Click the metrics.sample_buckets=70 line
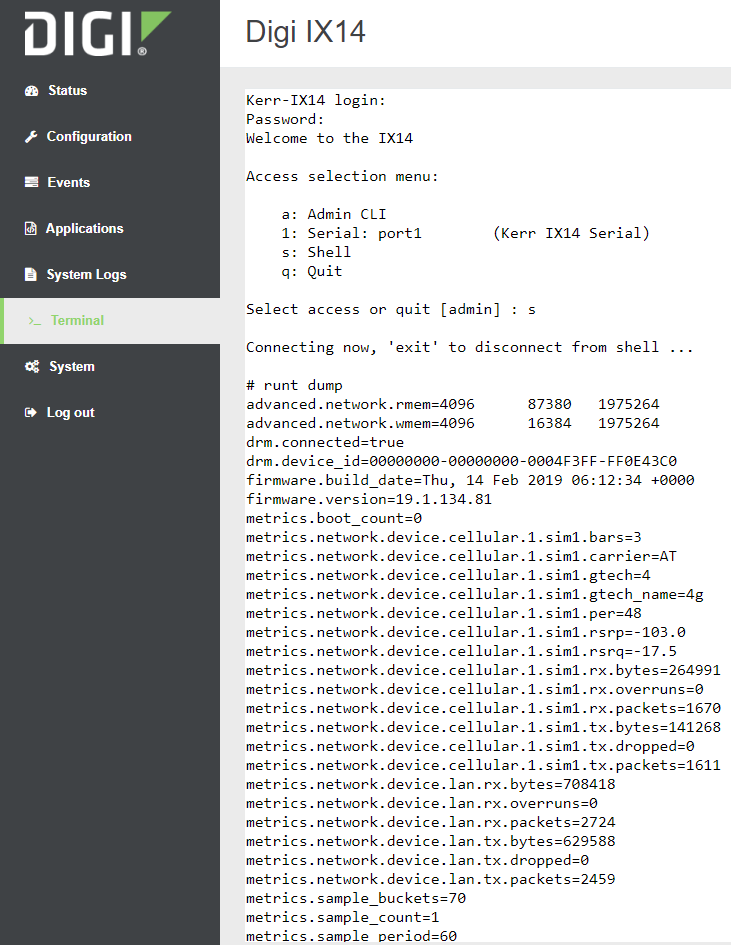731x945 pixels. click(x=356, y=898)
